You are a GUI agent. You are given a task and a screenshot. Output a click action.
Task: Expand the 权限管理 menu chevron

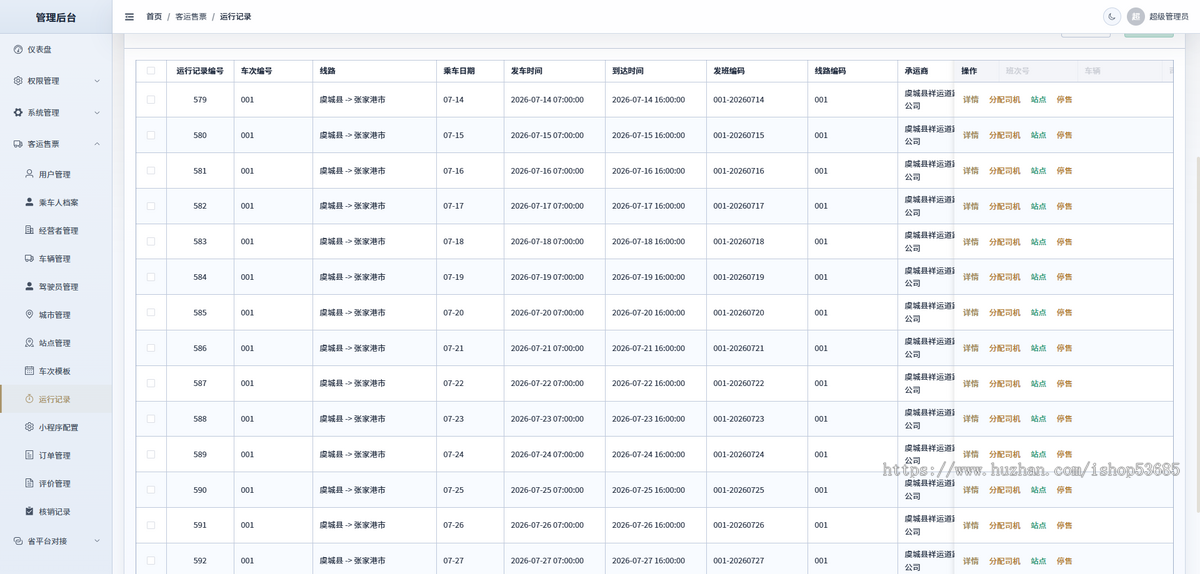tap(97, 81)
